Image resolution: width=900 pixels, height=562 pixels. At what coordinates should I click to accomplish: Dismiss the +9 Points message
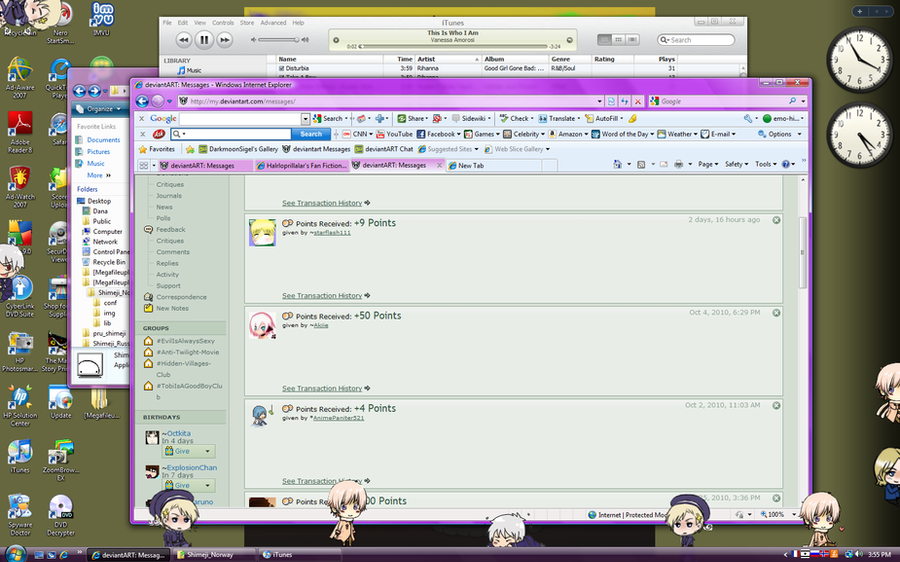(776, 220)
